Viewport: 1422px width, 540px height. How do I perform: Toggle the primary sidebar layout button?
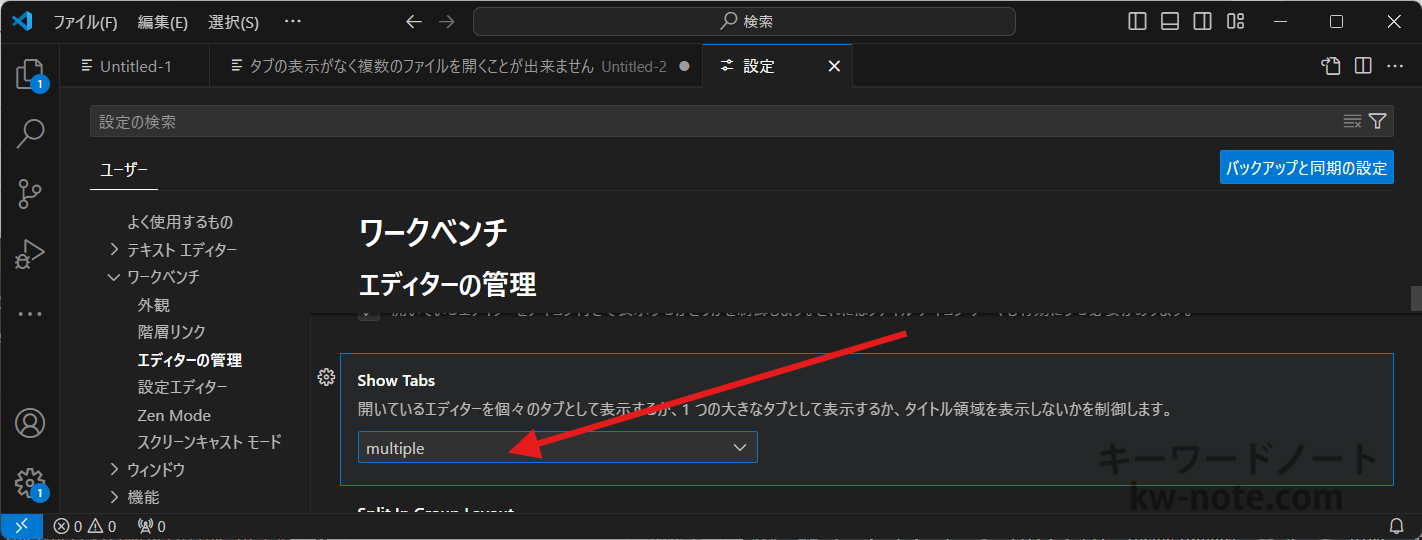tap(1137, 21)
